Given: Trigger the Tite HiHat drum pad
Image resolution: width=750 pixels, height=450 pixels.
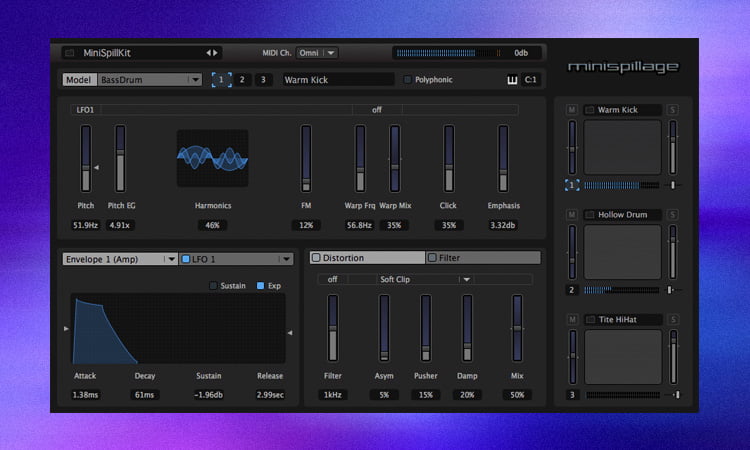Looking at the screenshot, I should point(623,356).
